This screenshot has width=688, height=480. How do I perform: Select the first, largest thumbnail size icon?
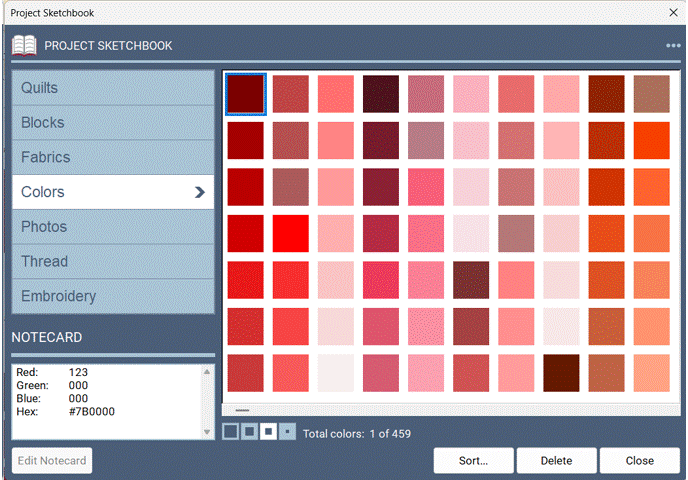coord(230,432)
